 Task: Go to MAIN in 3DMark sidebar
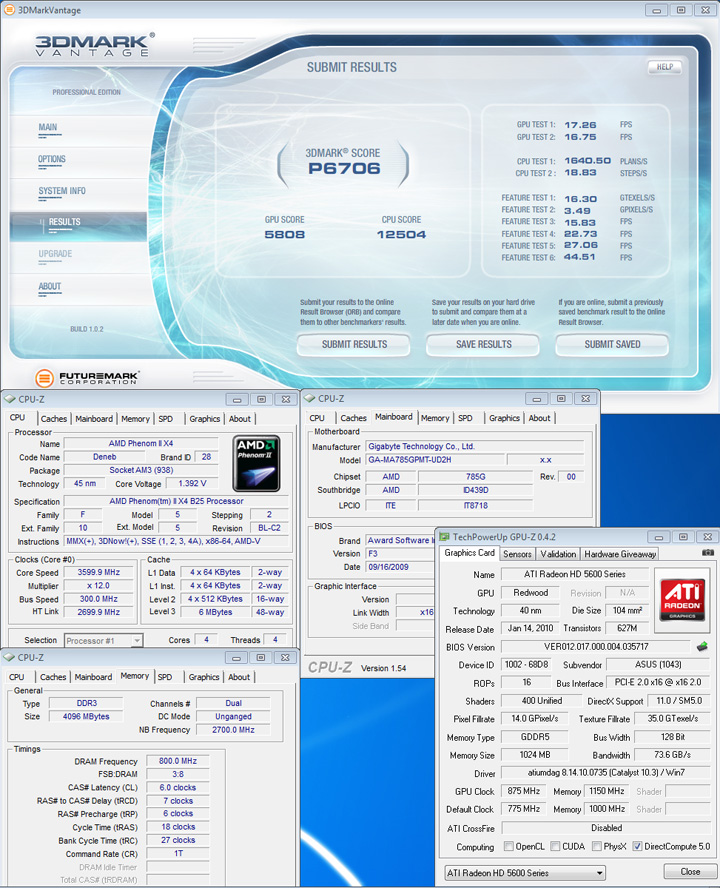coord(48,127)
